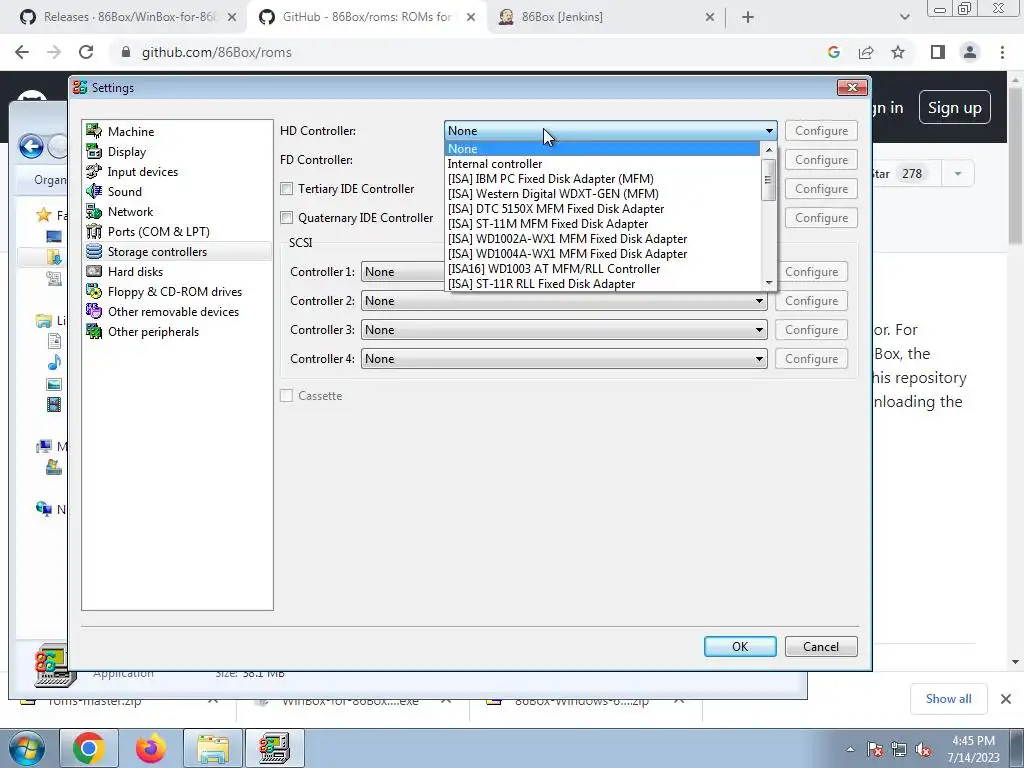This screenshot has height=768, width=1024.
Task: Click the taskbar clock
Action: coord(973,749)
